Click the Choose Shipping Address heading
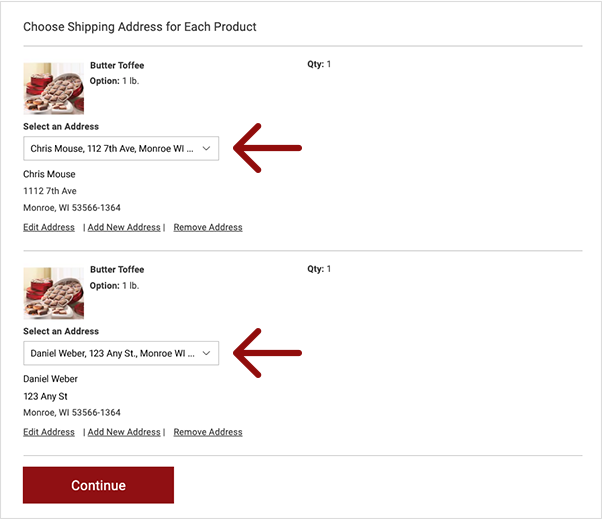Viewport: 602px width, 519px height. coord(140,27)
